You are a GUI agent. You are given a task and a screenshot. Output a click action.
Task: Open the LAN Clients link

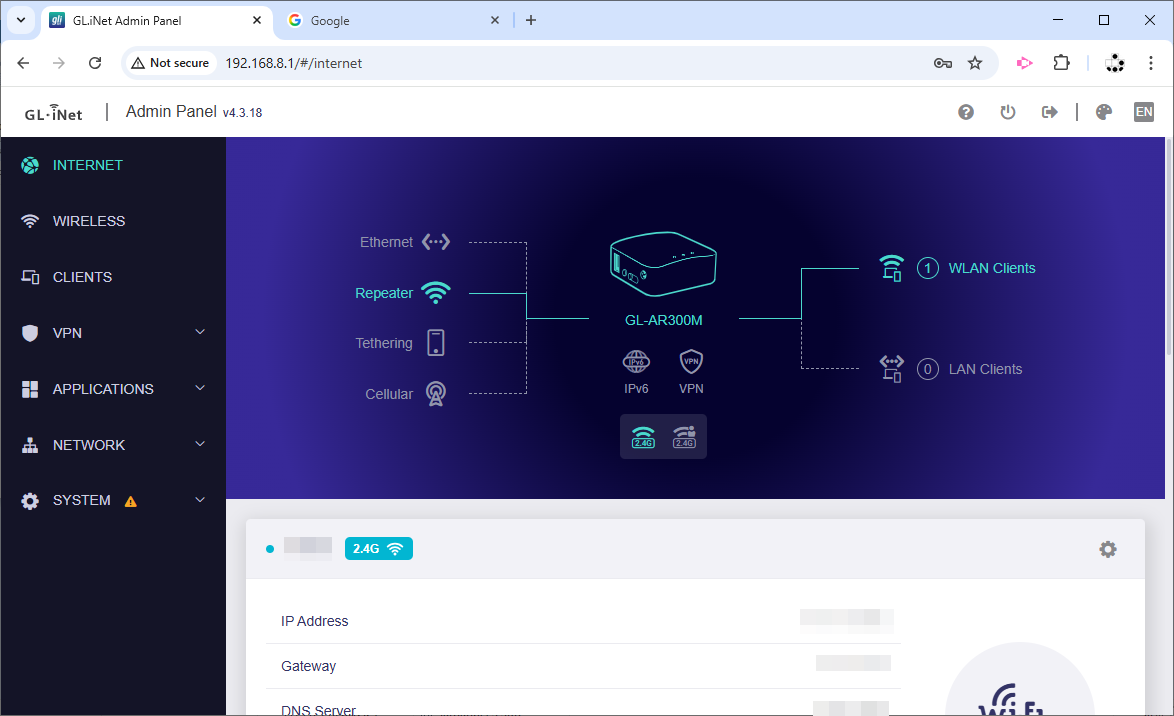[985, 369]
